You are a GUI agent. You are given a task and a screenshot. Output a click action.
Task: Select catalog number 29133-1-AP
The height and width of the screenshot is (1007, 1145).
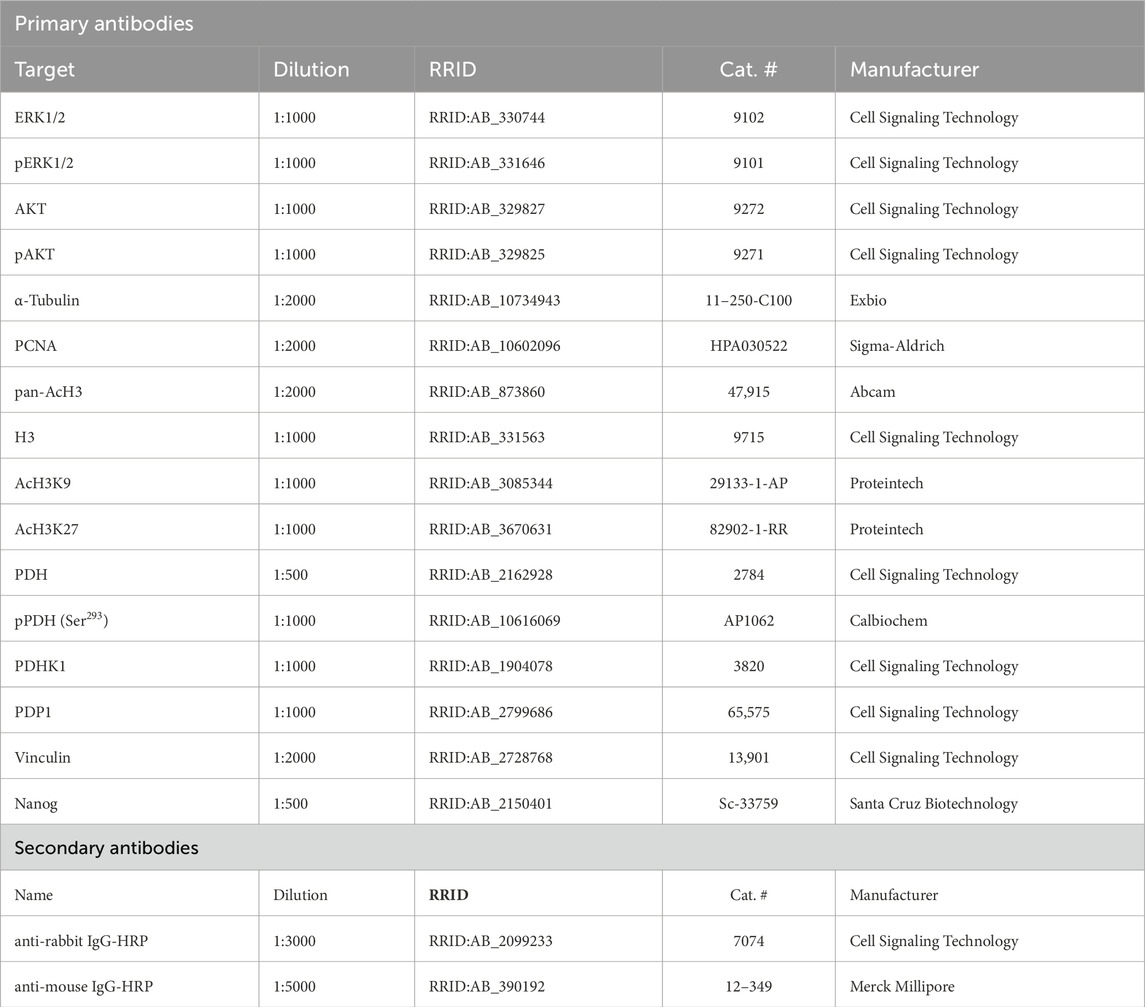(748, 484)
